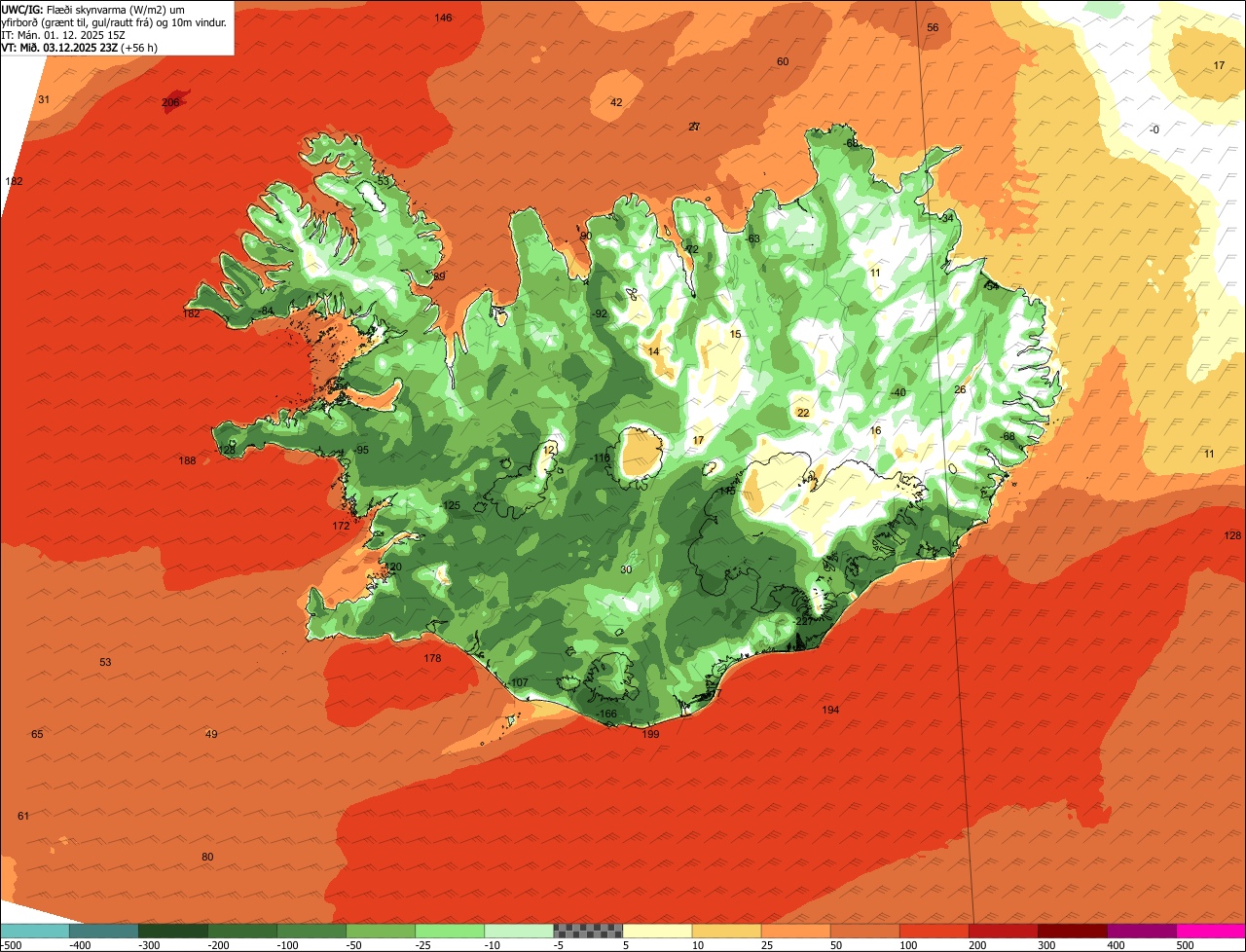Click the map value '26' near the east coast

tap(960, 389)
